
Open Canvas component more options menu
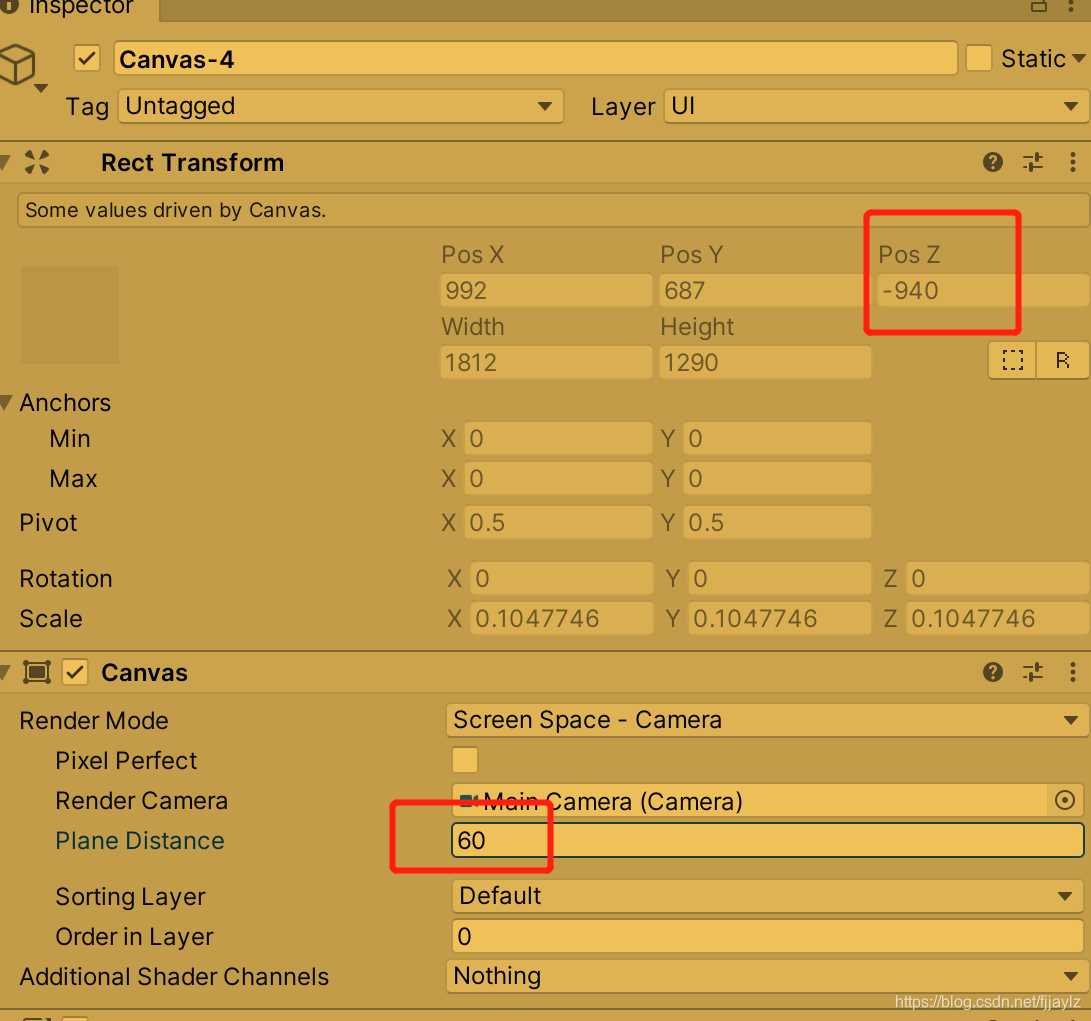click(1073, 672)
